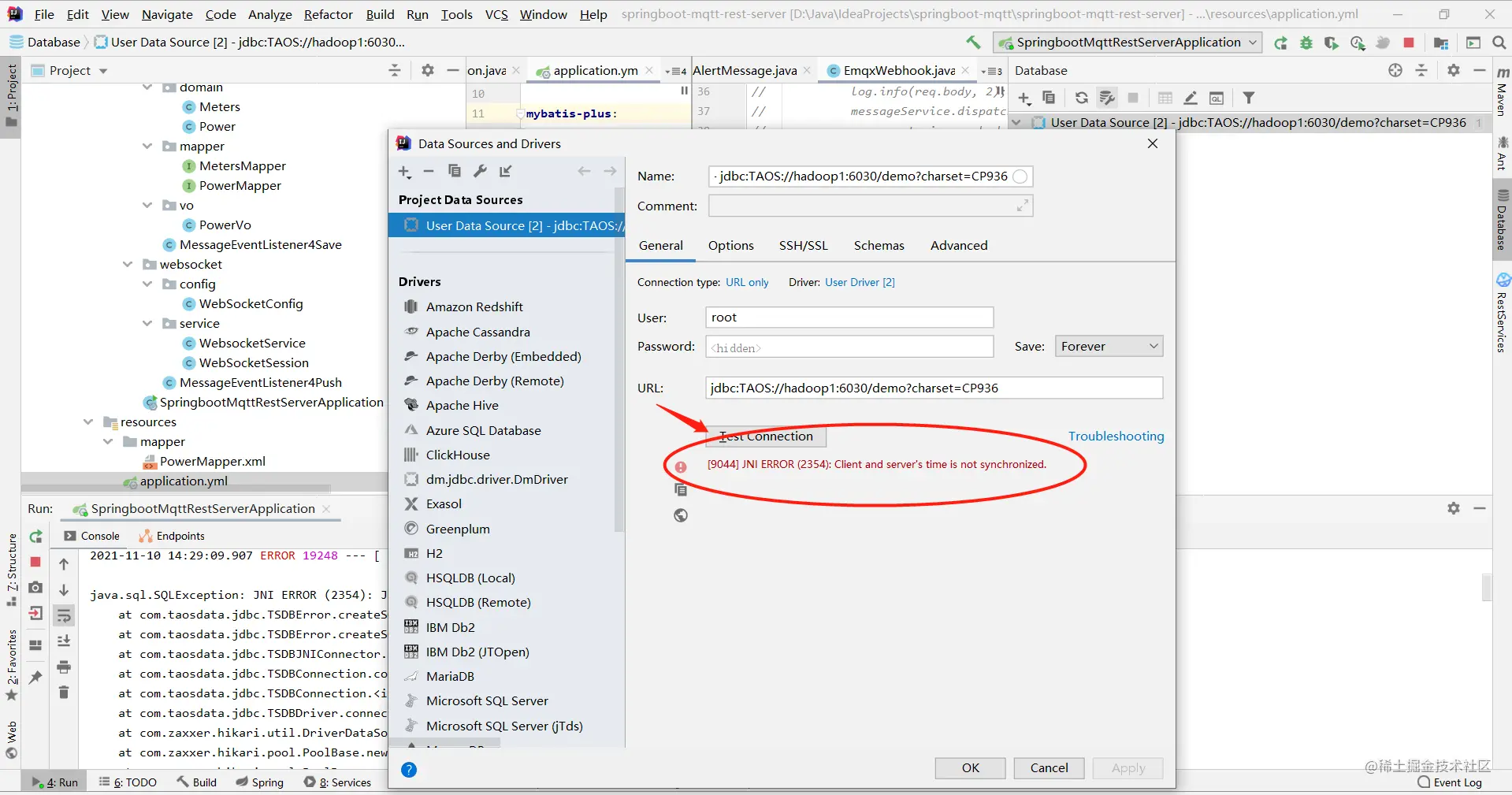Open Database panel settings gear
The image size is (1512, 795).
coord(1454,70)
